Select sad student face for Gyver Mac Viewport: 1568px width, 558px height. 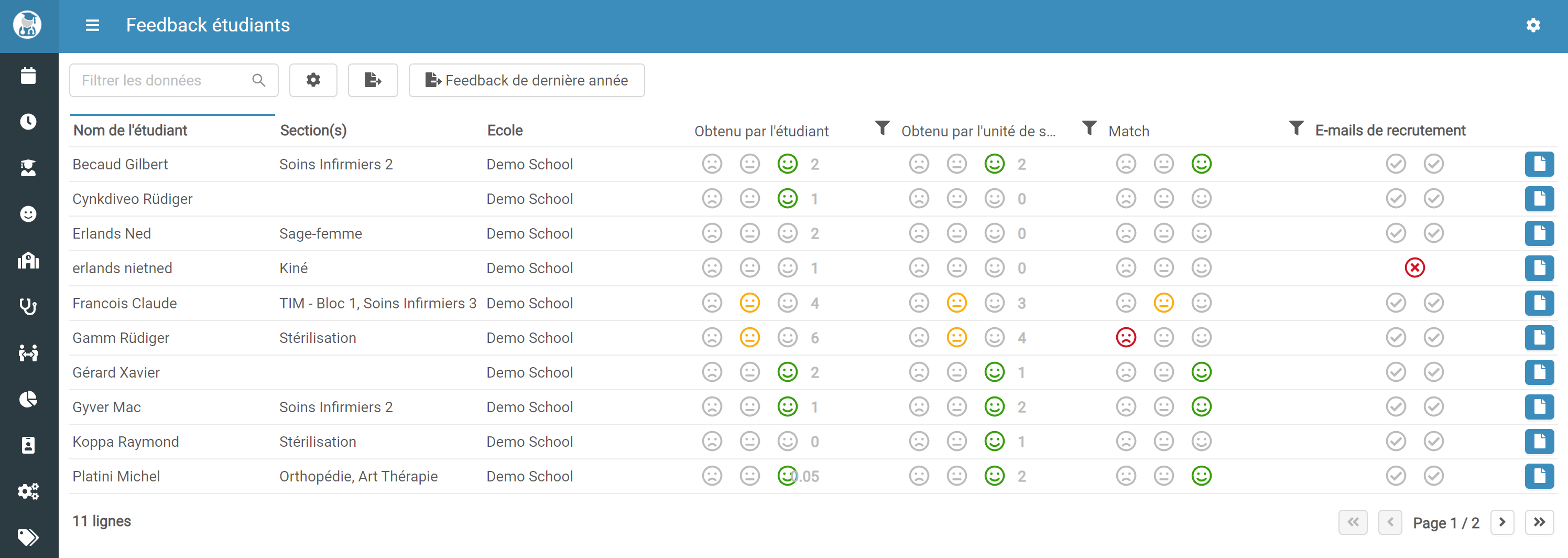[x=712, y=407]
